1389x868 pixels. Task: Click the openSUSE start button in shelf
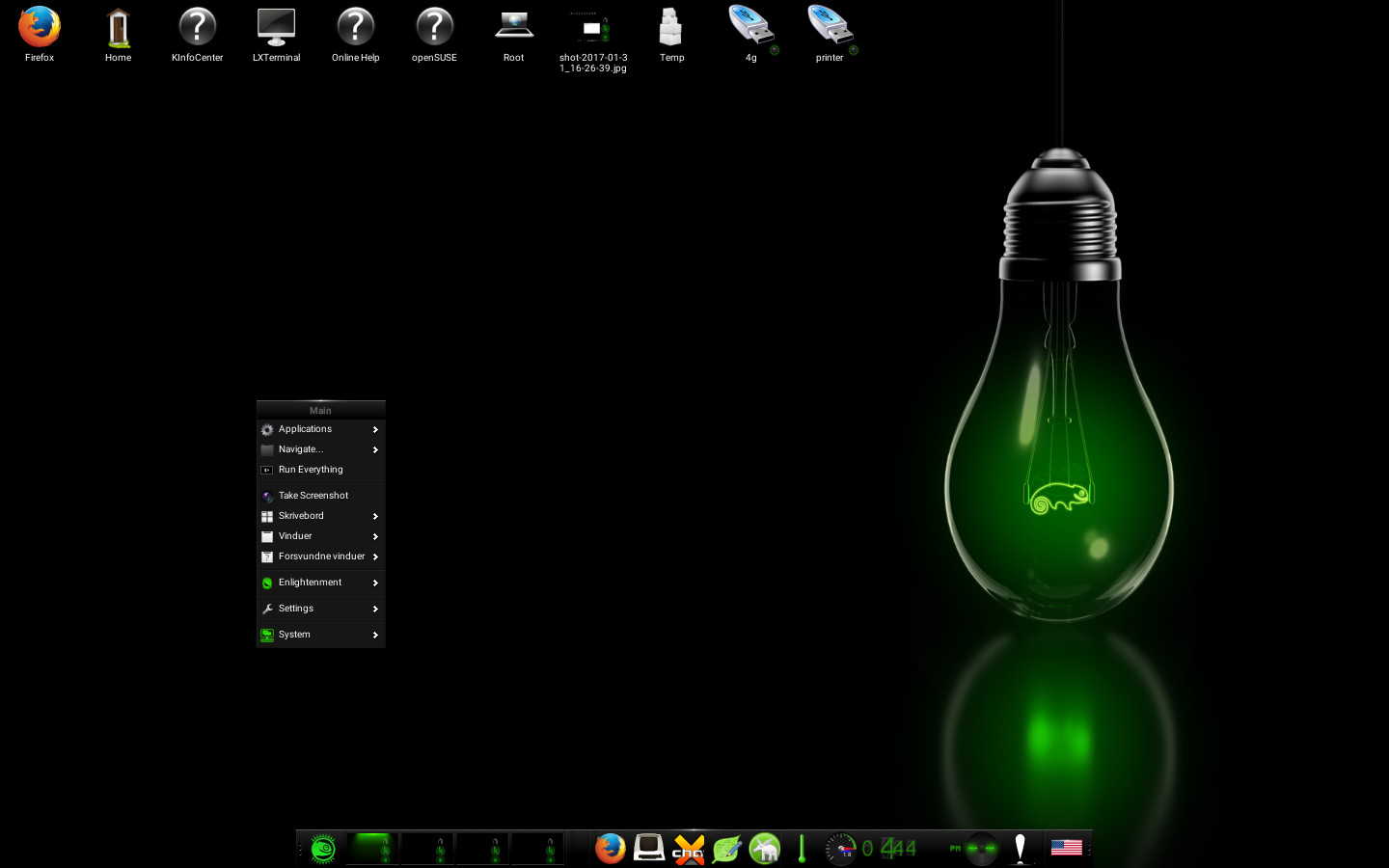click(323, 849)
